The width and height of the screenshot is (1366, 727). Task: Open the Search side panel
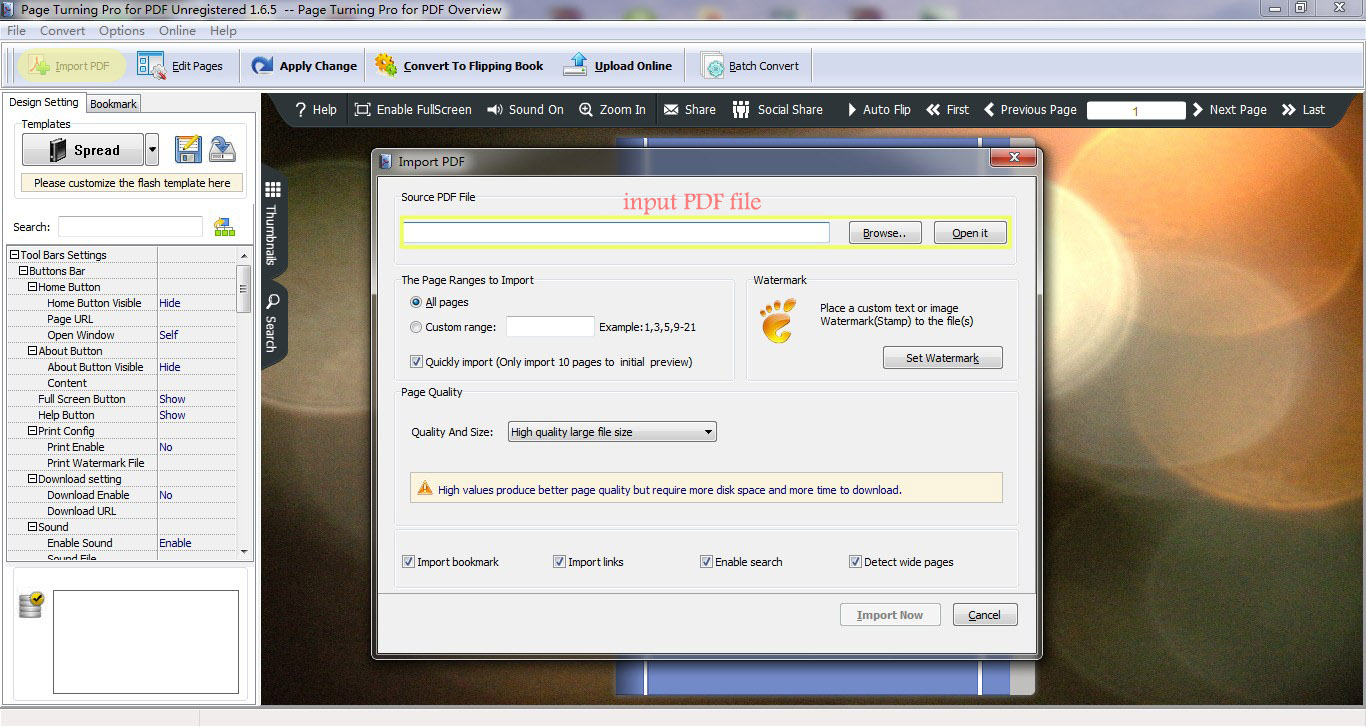click(272, 322)
